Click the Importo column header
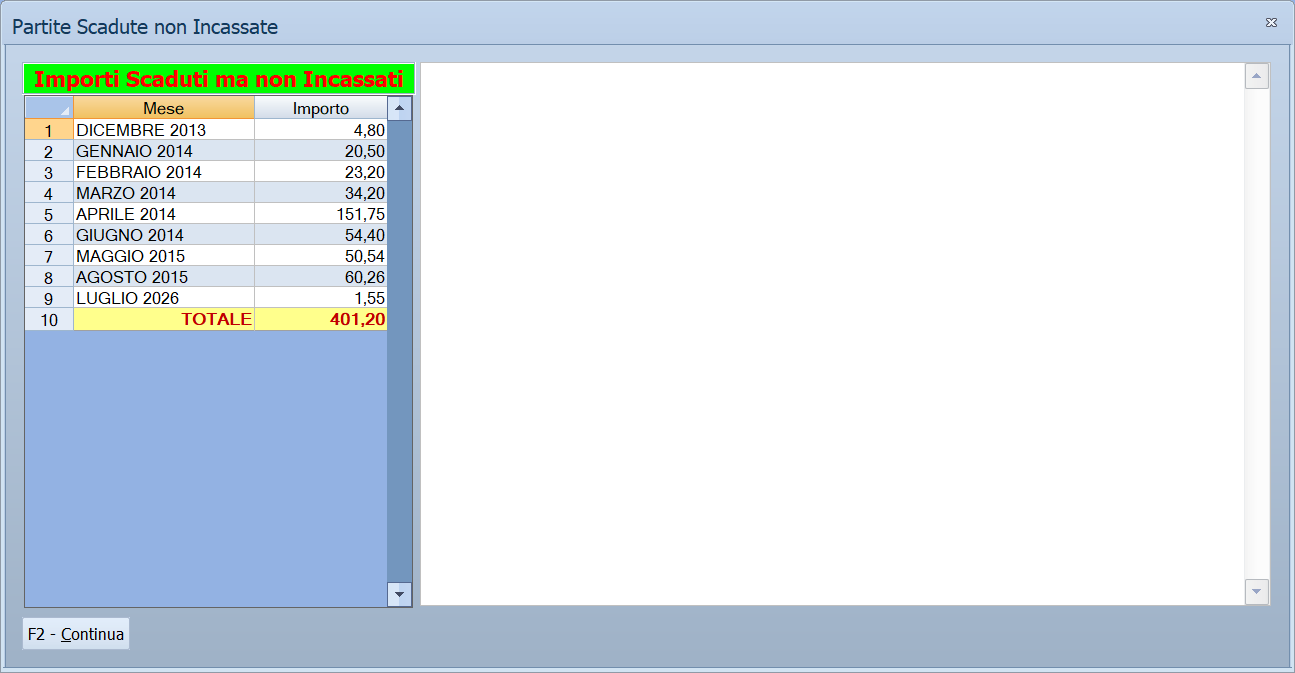Image resolution: width=1295 pixels, height=673 pixels. click(x=321, y=108)
